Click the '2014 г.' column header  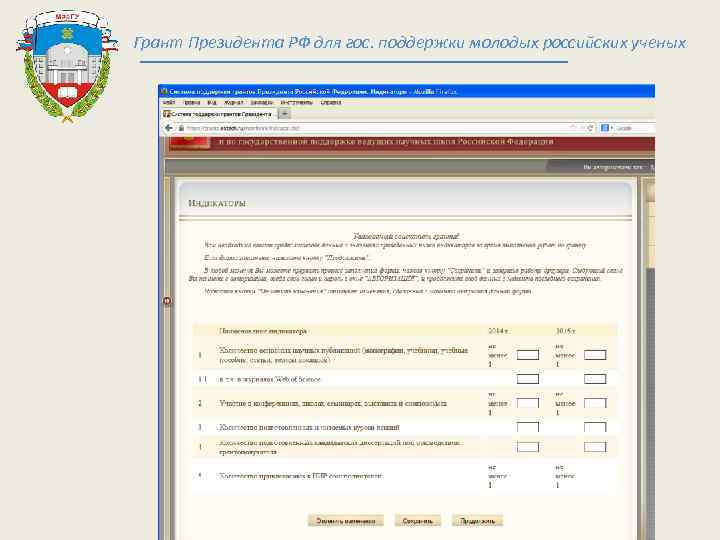point(498,331)
